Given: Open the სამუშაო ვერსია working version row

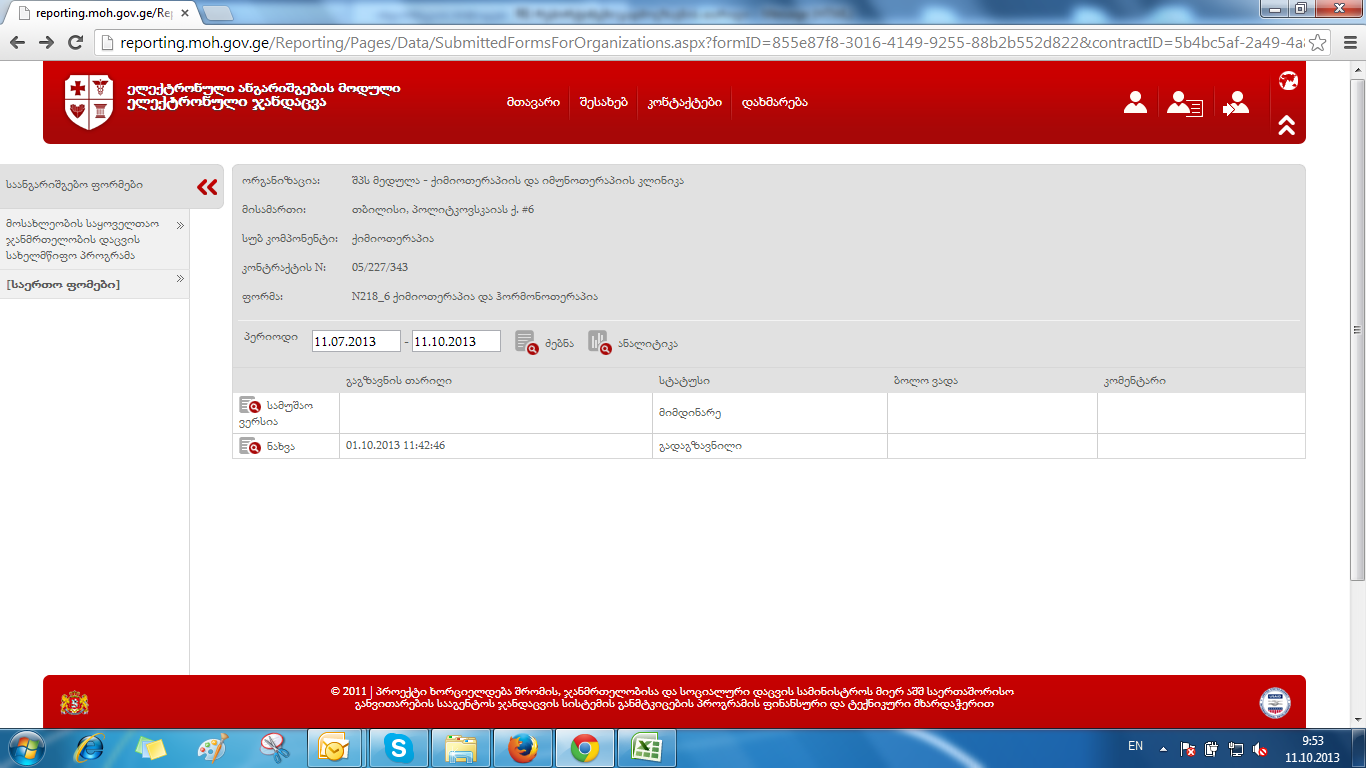Looking at the screenshot, I should coord(250,406).
